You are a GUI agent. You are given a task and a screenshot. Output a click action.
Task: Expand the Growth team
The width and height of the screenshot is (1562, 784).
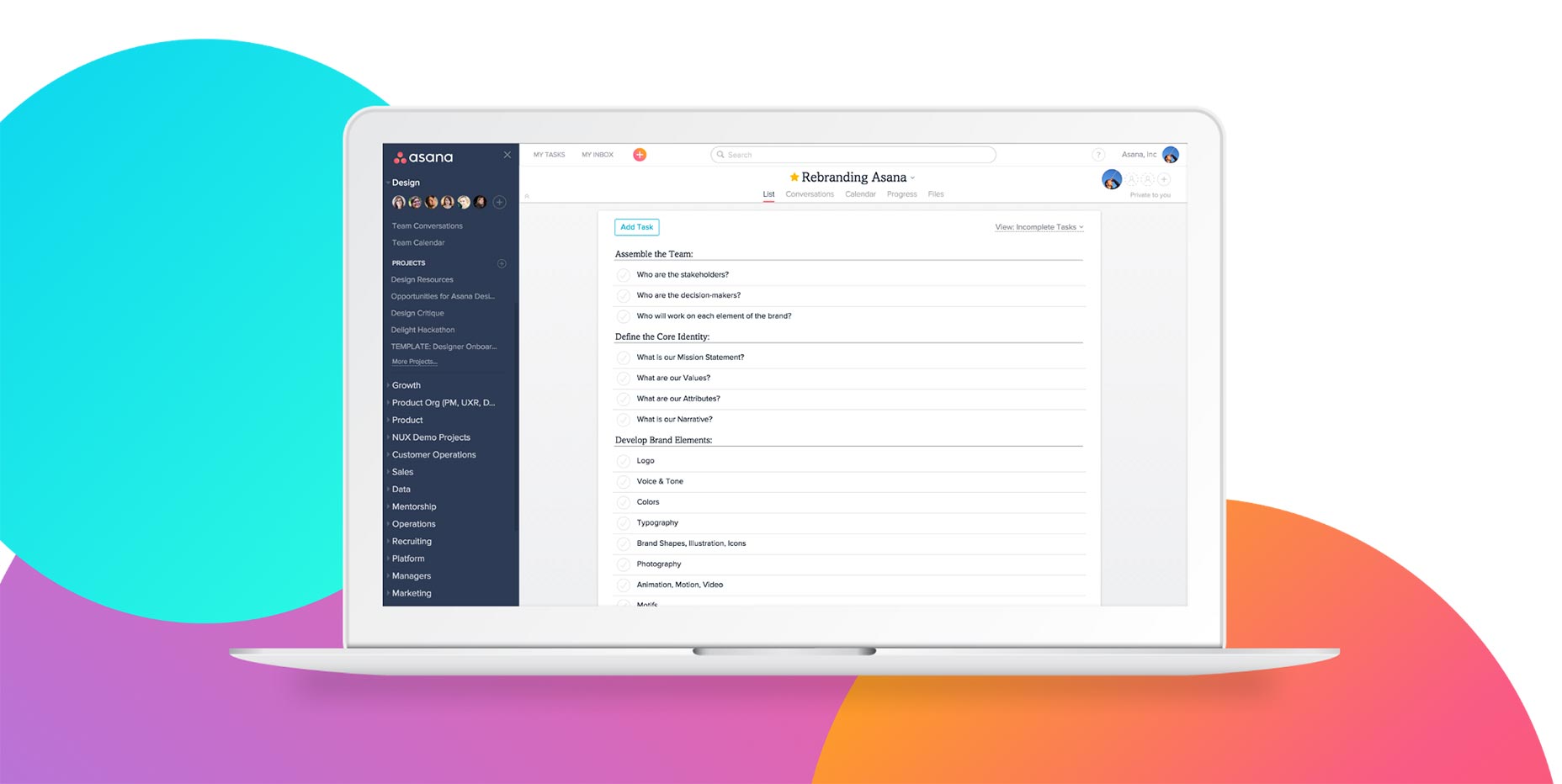pos(388,385)
